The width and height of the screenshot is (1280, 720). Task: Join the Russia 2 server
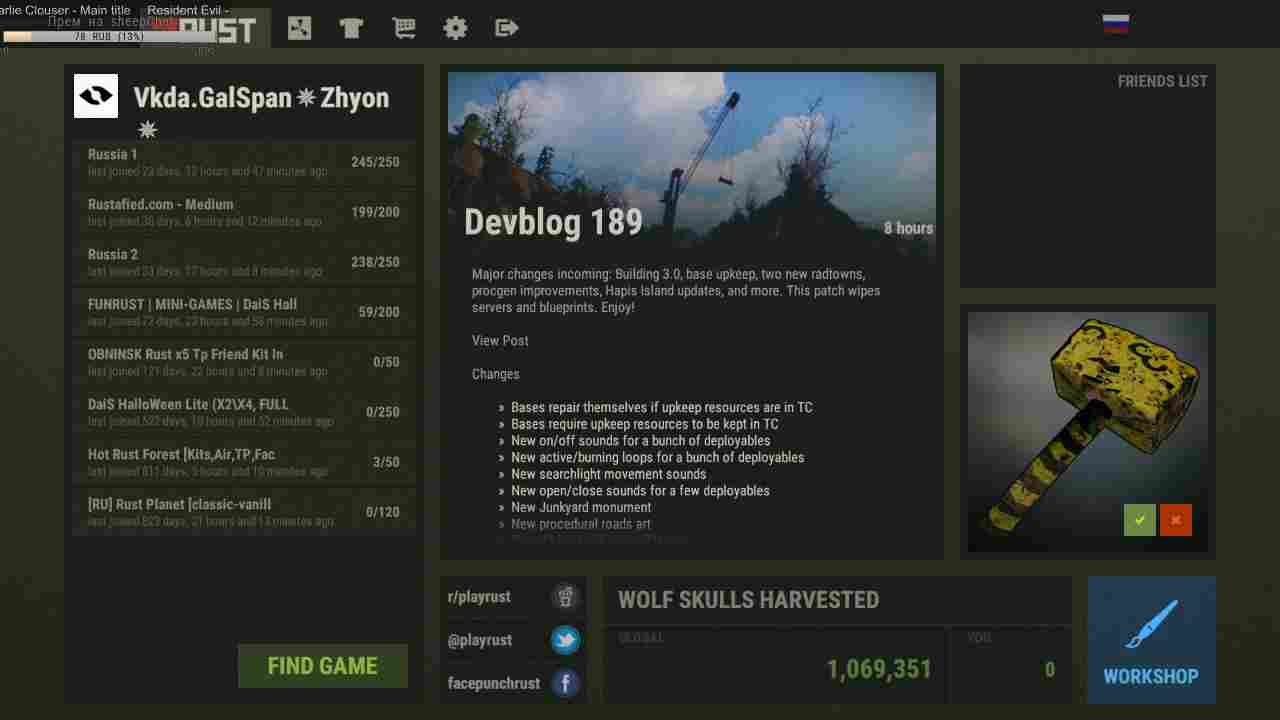[x=244, y=262]
